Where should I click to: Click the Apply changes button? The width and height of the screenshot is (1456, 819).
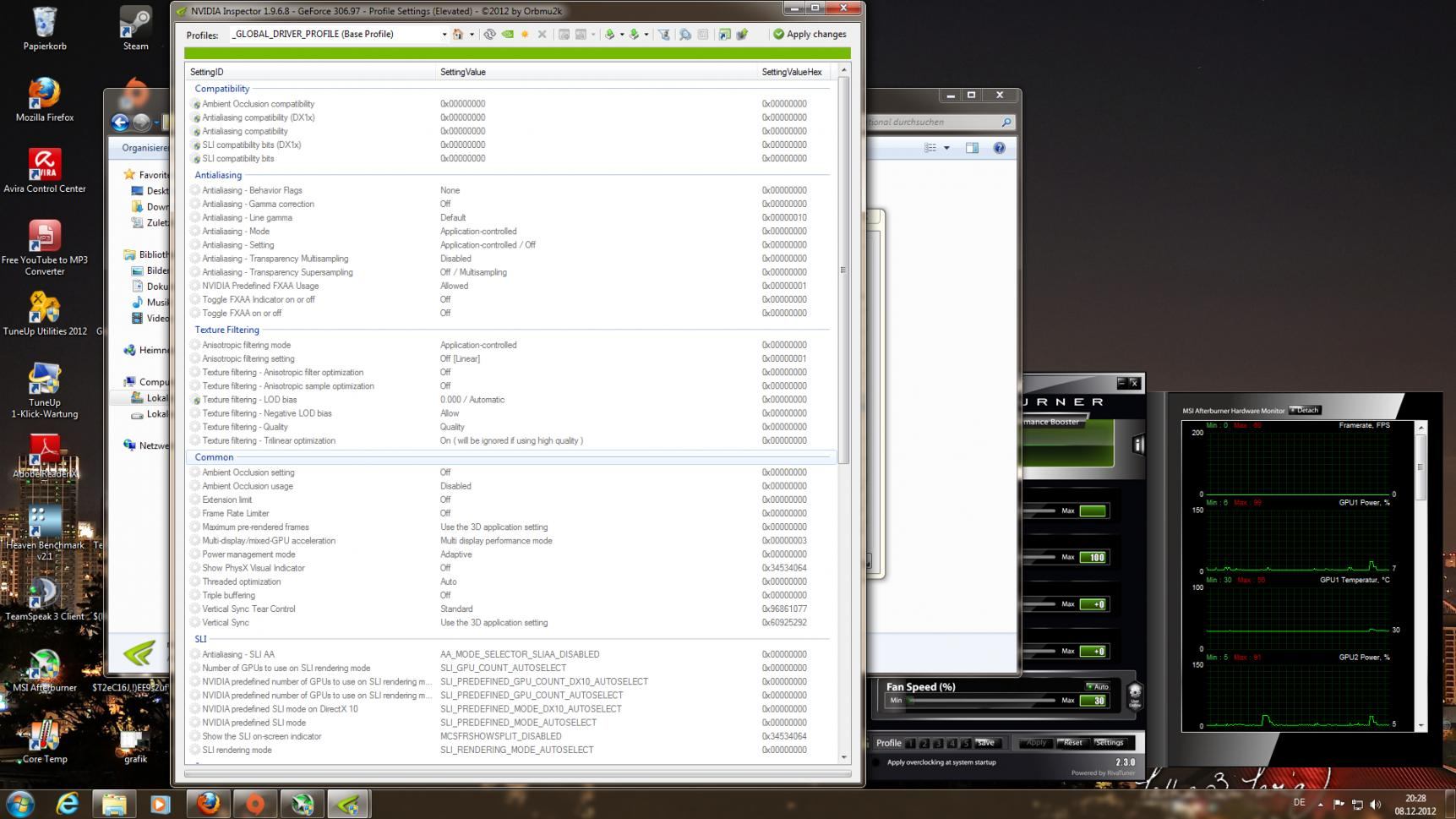810,35
